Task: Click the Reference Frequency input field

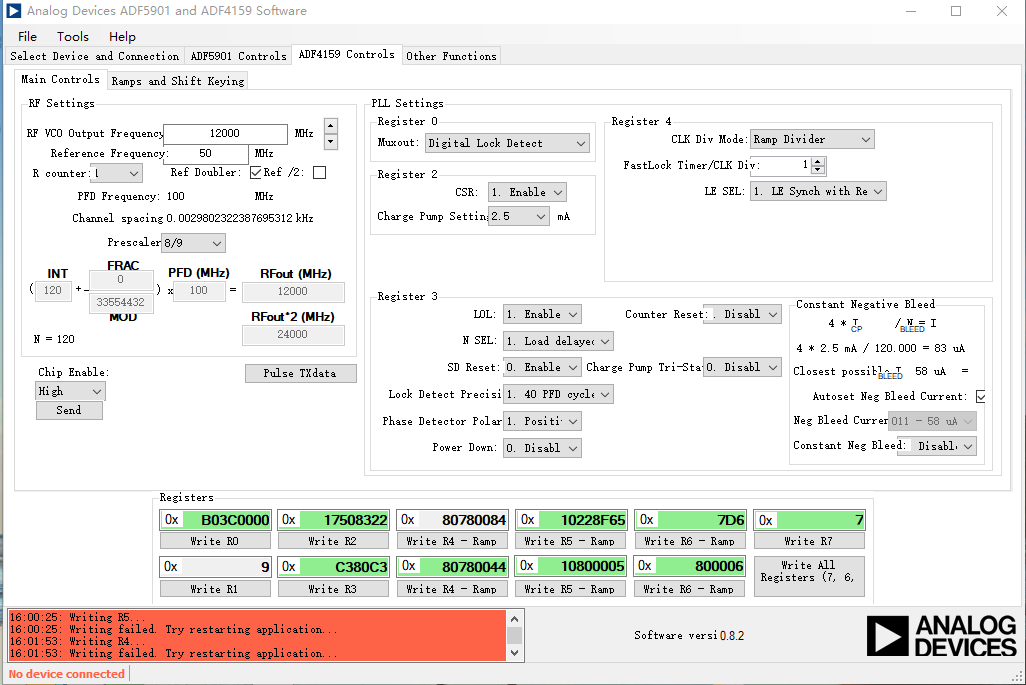Action: 207,154
